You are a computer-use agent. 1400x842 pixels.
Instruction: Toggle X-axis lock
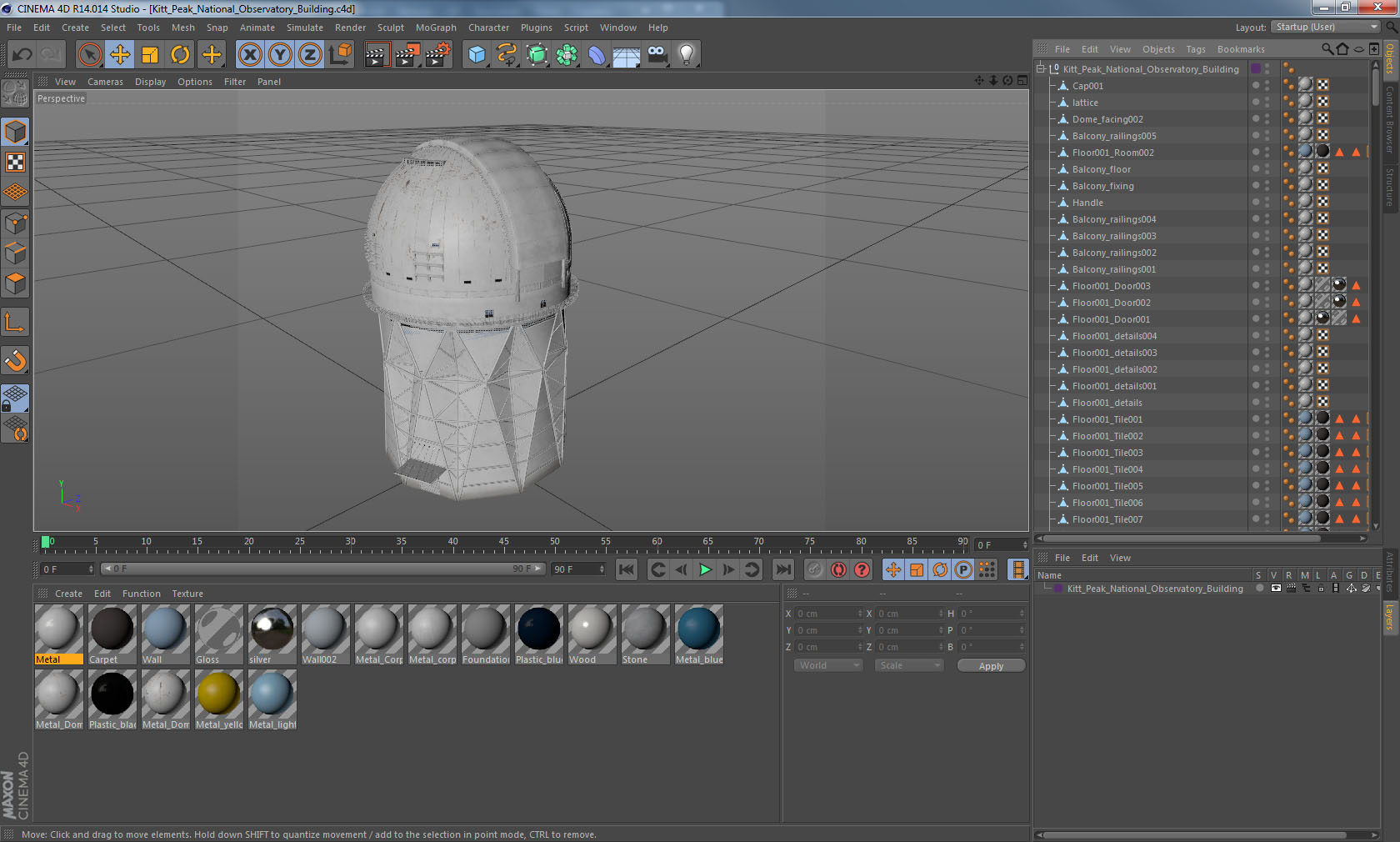tap(249, 55)
